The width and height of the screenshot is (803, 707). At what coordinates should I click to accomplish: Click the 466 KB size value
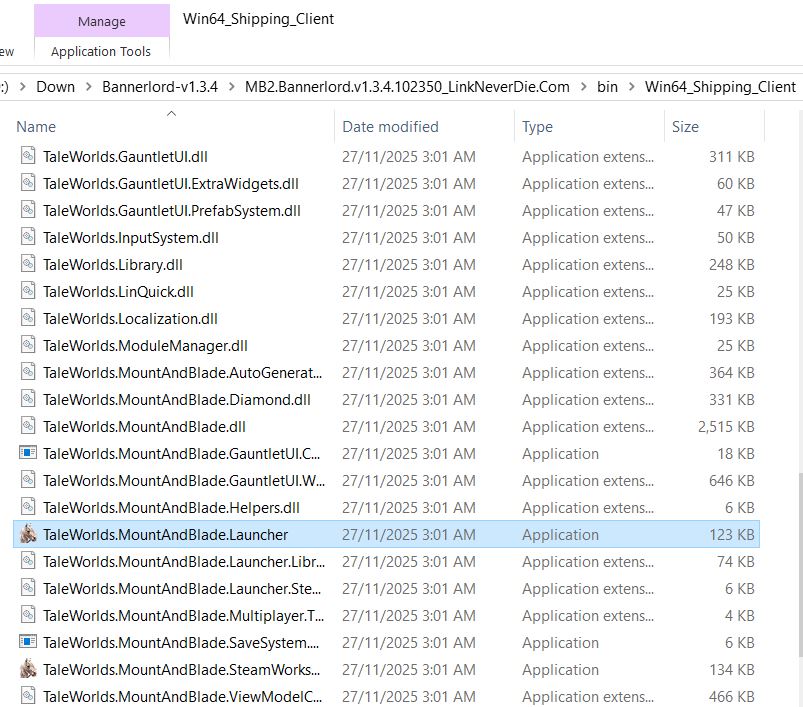(731, 697)
